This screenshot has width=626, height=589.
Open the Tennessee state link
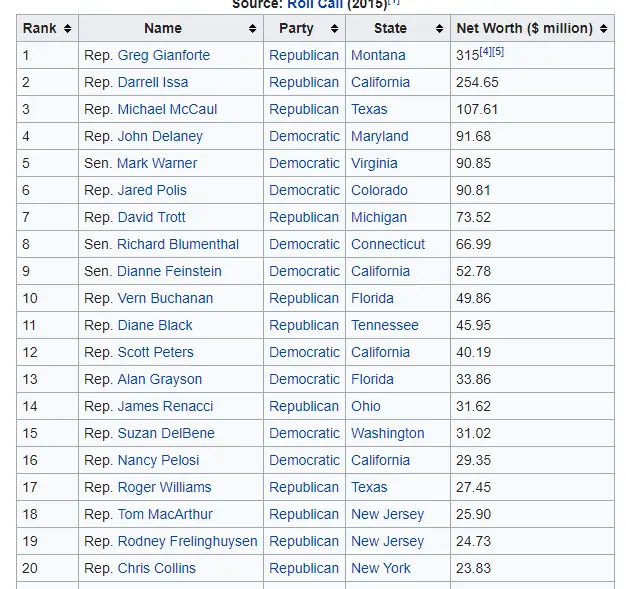point(385,325)
